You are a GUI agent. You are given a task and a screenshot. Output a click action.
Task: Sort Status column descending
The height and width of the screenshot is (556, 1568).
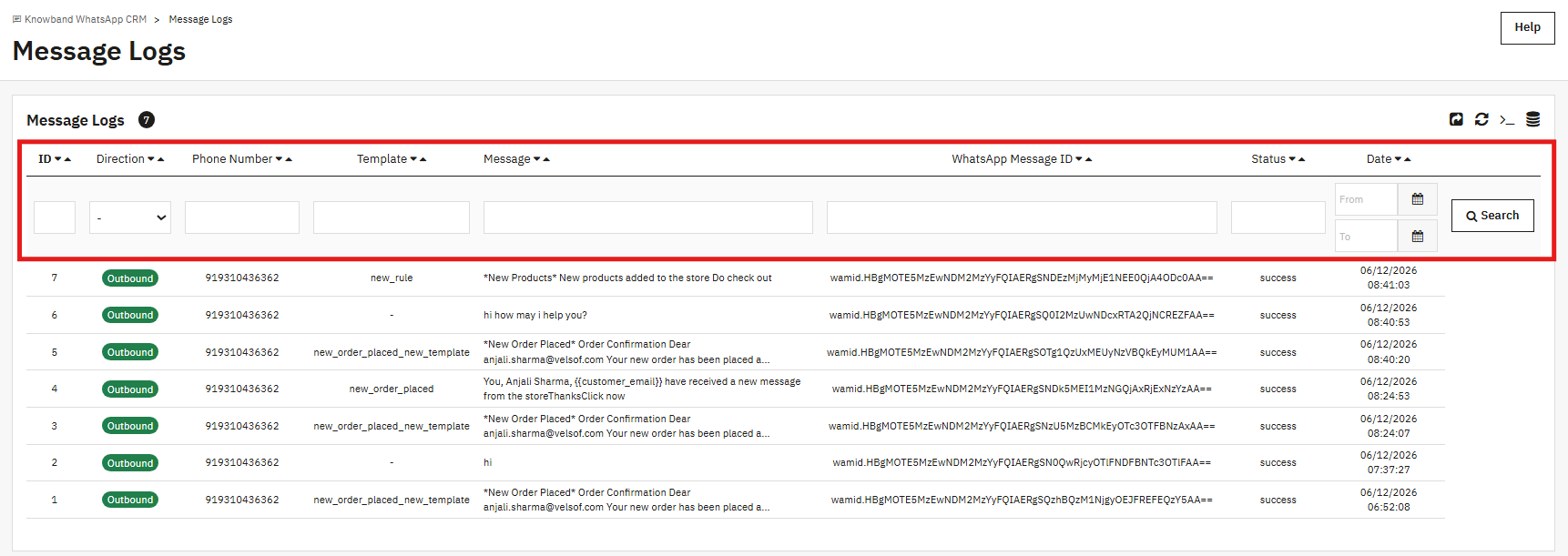point(1292,159)
